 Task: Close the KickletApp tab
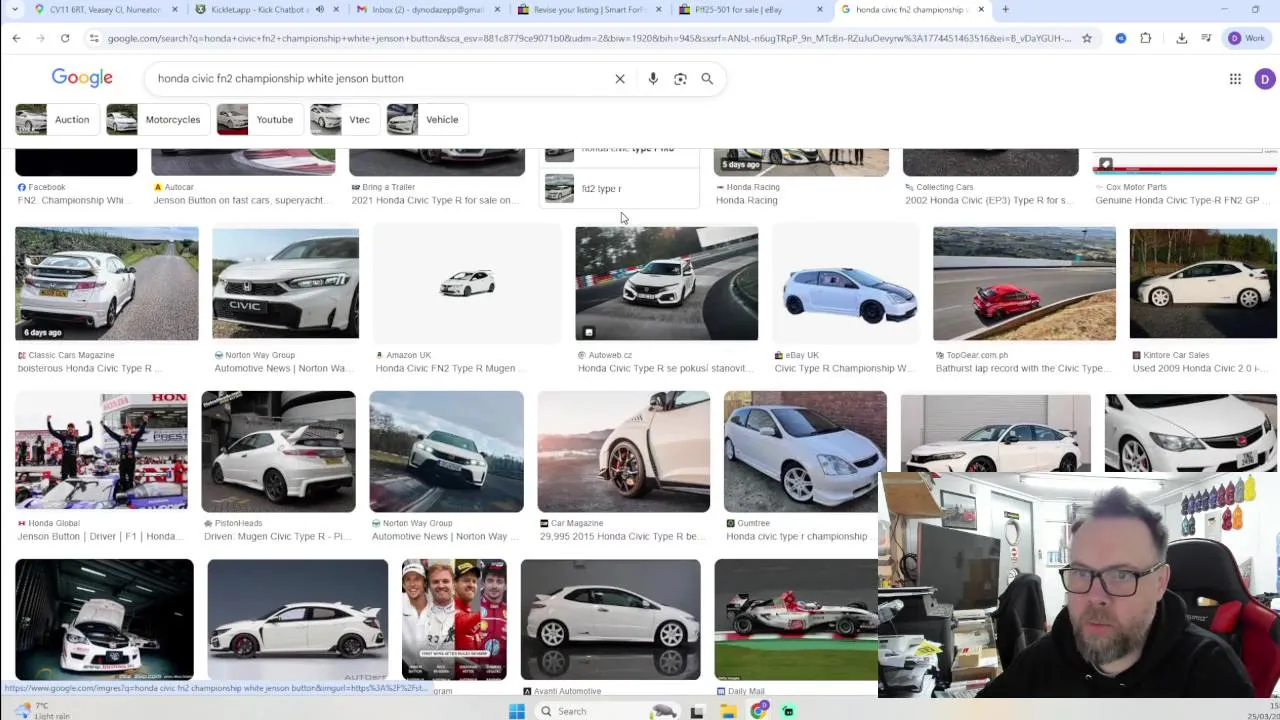336,10
